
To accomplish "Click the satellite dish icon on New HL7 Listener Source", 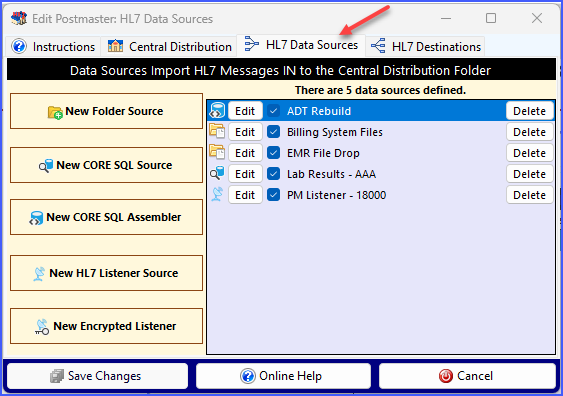I will pos(39,274).
